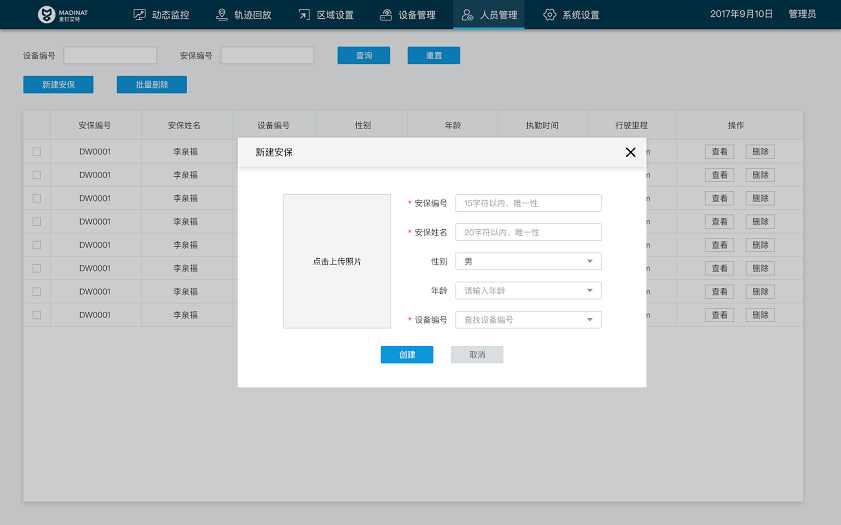Screen dimensions: 841x525
Task: Tick the checkbox in the first table row
Action: [x=37, y=152]
